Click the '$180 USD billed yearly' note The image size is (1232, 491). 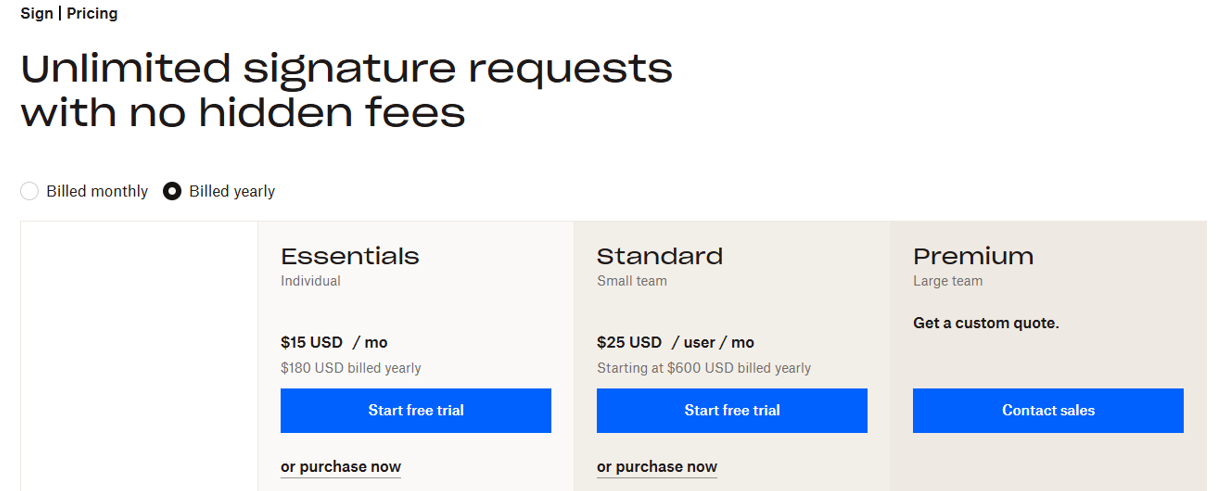click(x=350, y=368)
